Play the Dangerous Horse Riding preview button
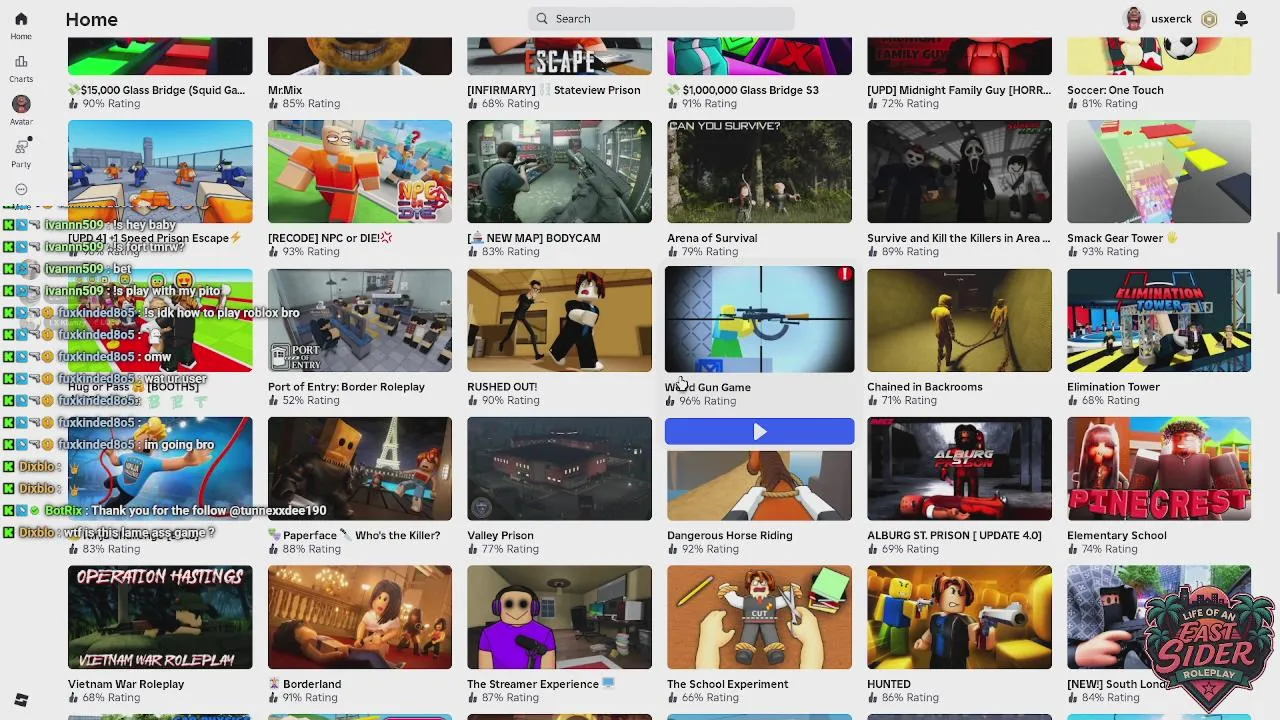 [x=759, y=432]
